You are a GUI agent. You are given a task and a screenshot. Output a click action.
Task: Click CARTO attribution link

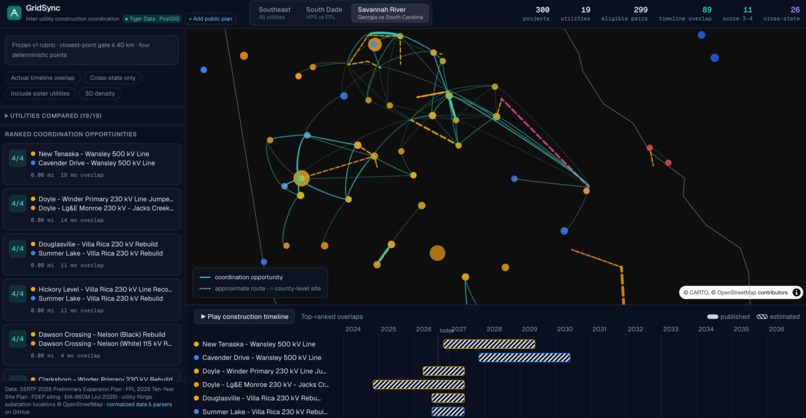coord(698,293)
